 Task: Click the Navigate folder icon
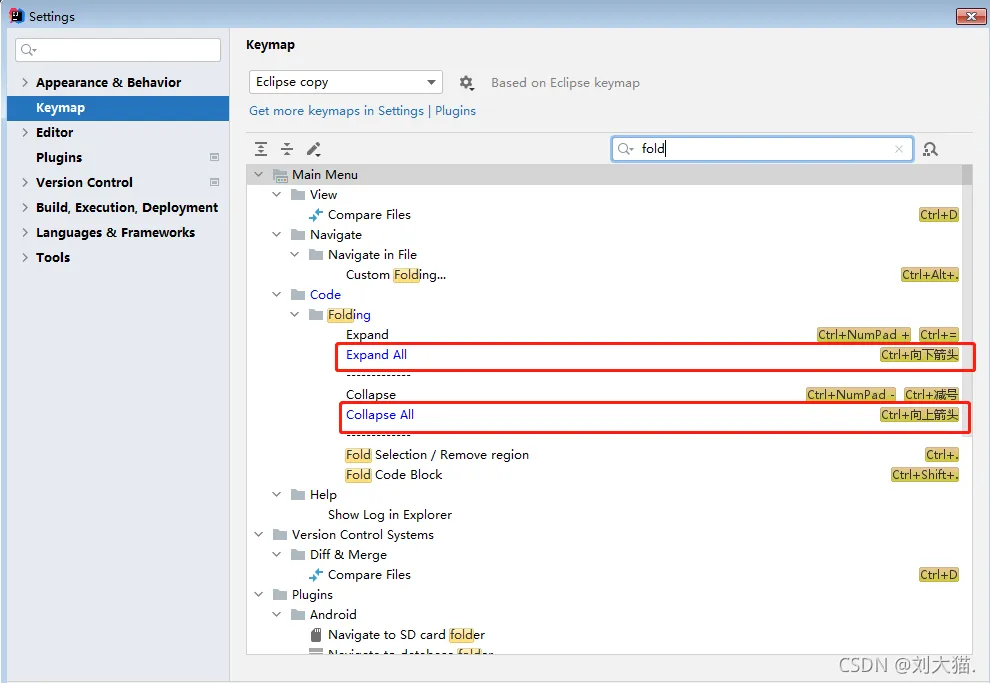(x=298, y=235)
